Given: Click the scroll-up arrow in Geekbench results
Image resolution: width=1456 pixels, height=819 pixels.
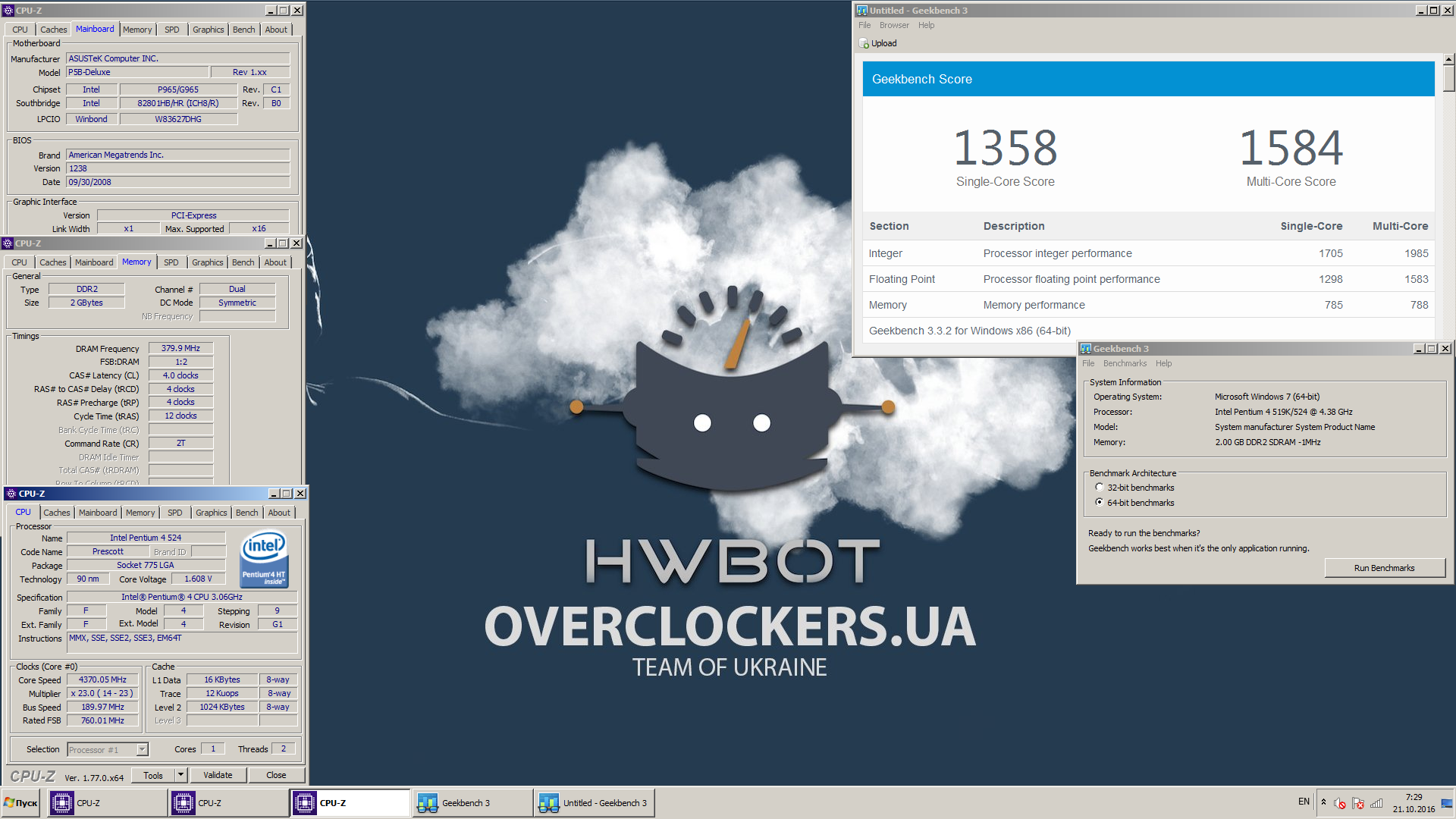Looking at the screenshot, I should click(x=1448, y=58).
